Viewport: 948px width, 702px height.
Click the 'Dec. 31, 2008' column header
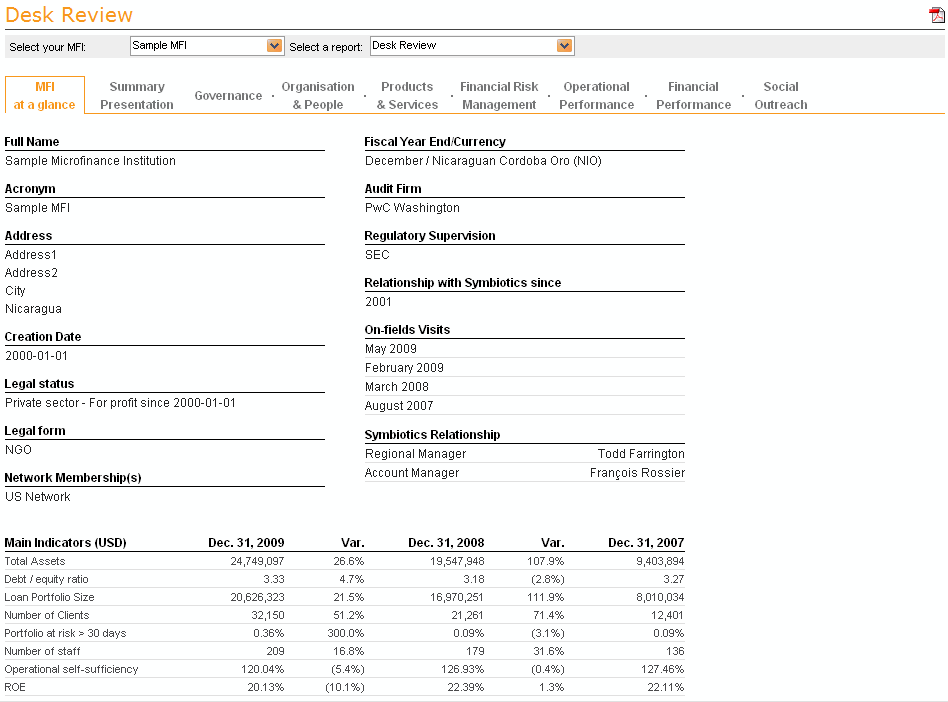[x=446, y=543]
